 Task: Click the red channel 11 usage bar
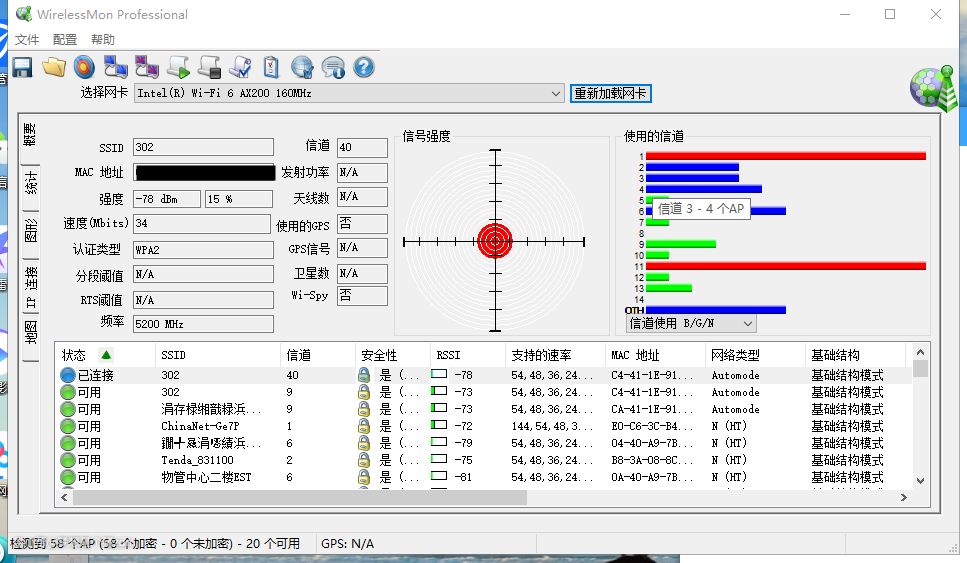click(786, 266)
